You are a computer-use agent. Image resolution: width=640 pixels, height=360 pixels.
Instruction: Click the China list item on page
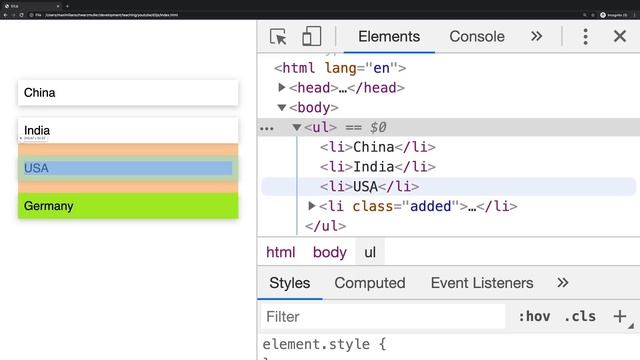(128, 93)
